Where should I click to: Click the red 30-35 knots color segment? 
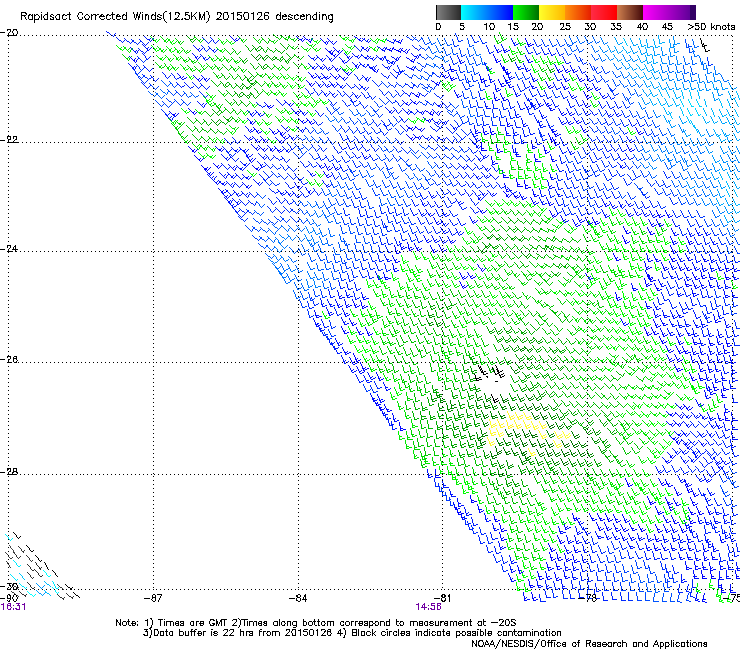tap(604, 12)
